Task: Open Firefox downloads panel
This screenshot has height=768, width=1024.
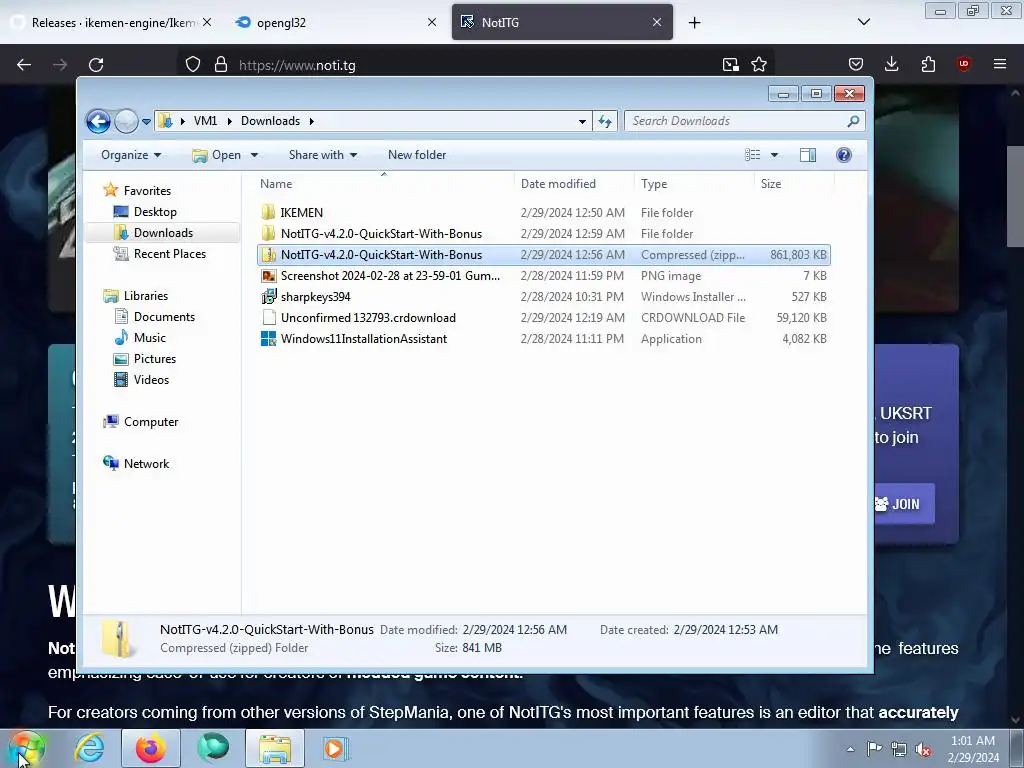Action: tap(891, 64)
